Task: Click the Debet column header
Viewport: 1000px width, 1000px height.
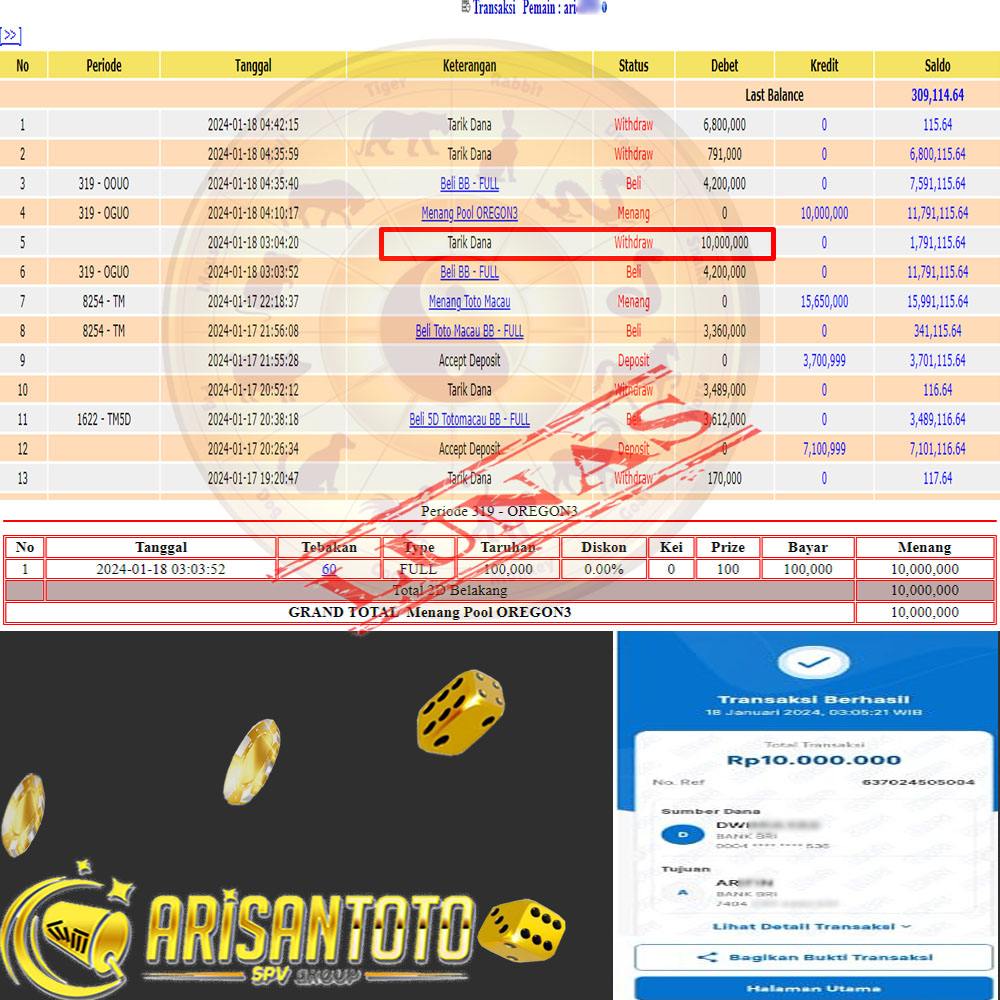Action: point(724,65)
